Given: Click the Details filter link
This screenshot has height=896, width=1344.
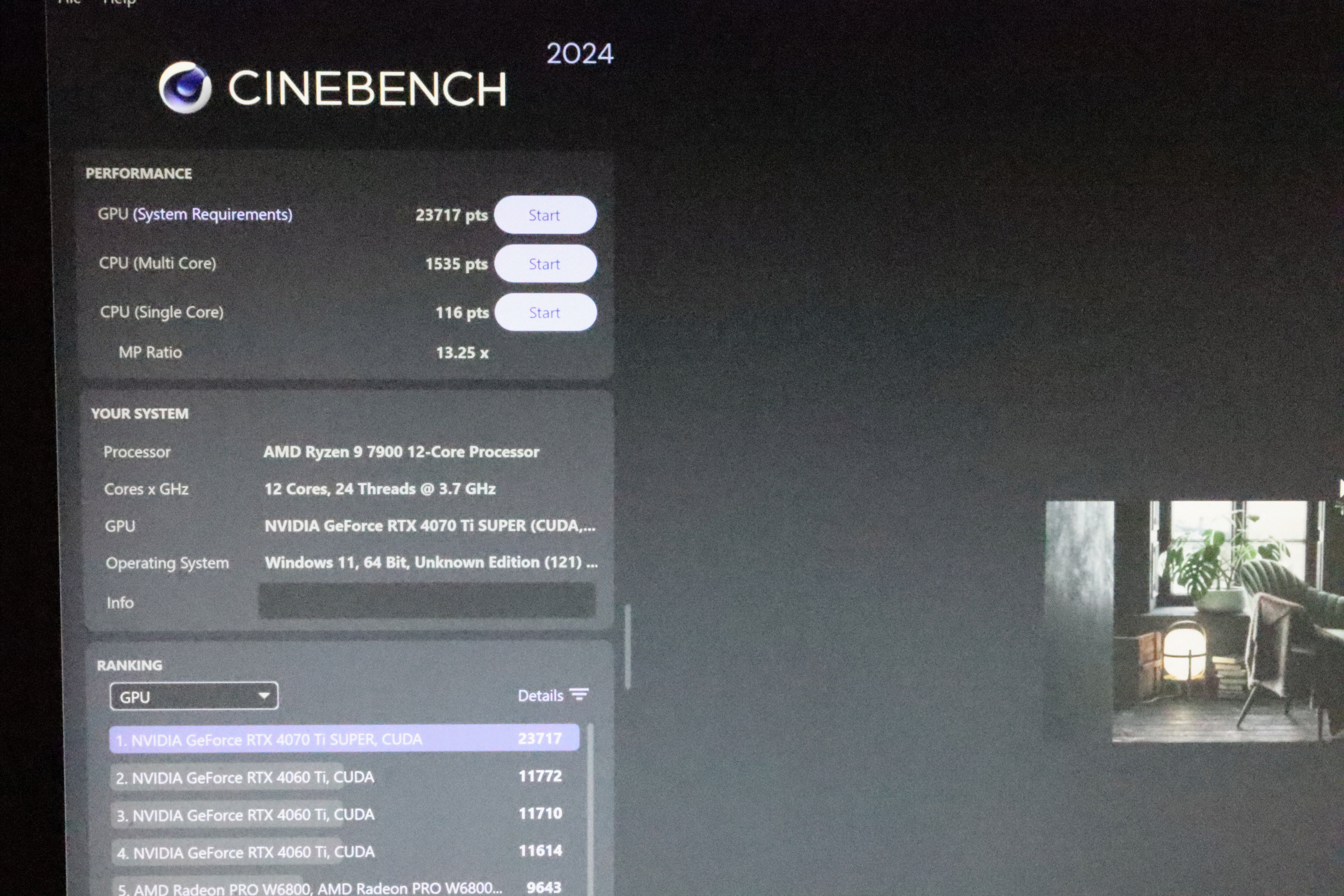Looking at the screenshot, I should [x=541, y=696].
